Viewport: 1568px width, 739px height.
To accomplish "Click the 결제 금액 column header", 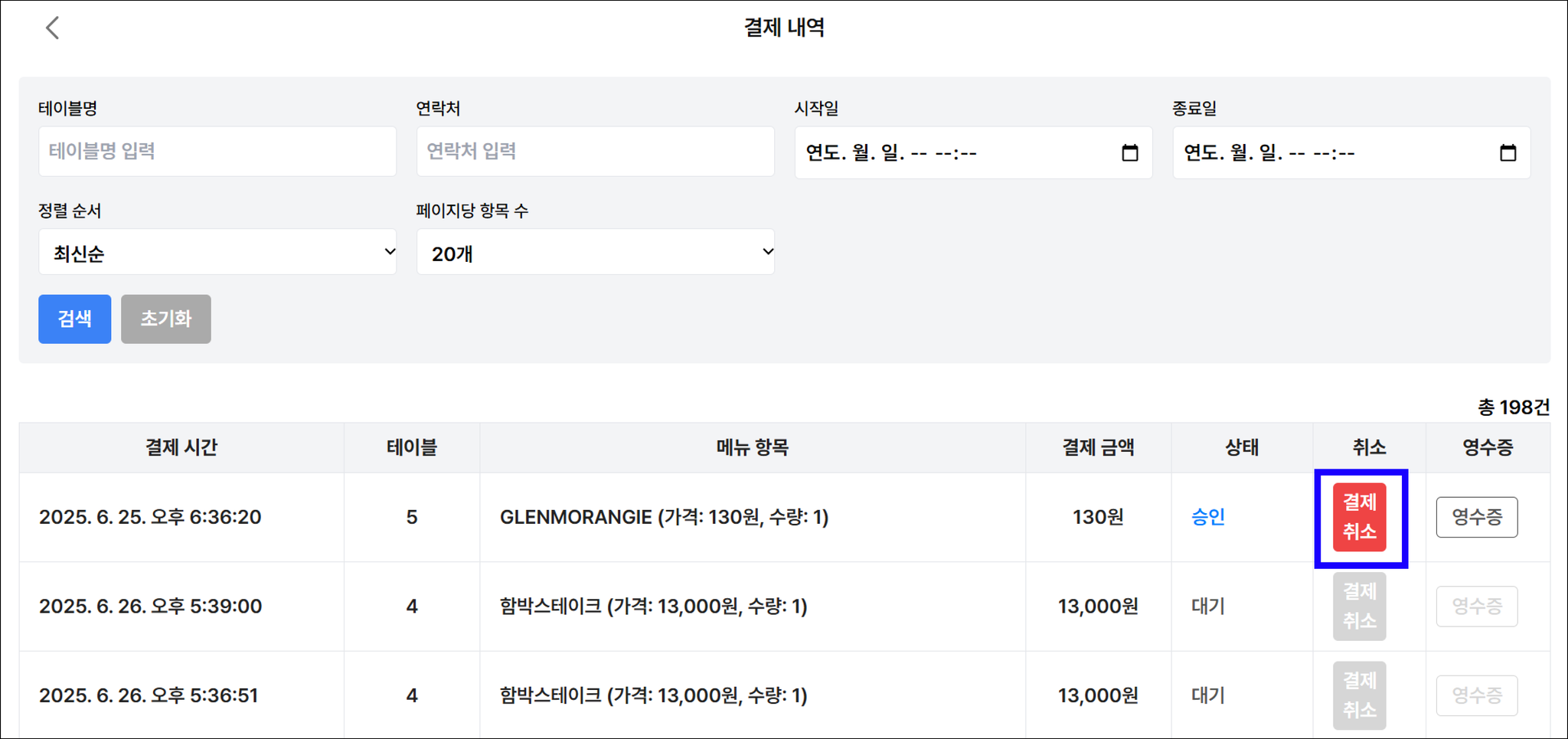I will (1098, 447).
